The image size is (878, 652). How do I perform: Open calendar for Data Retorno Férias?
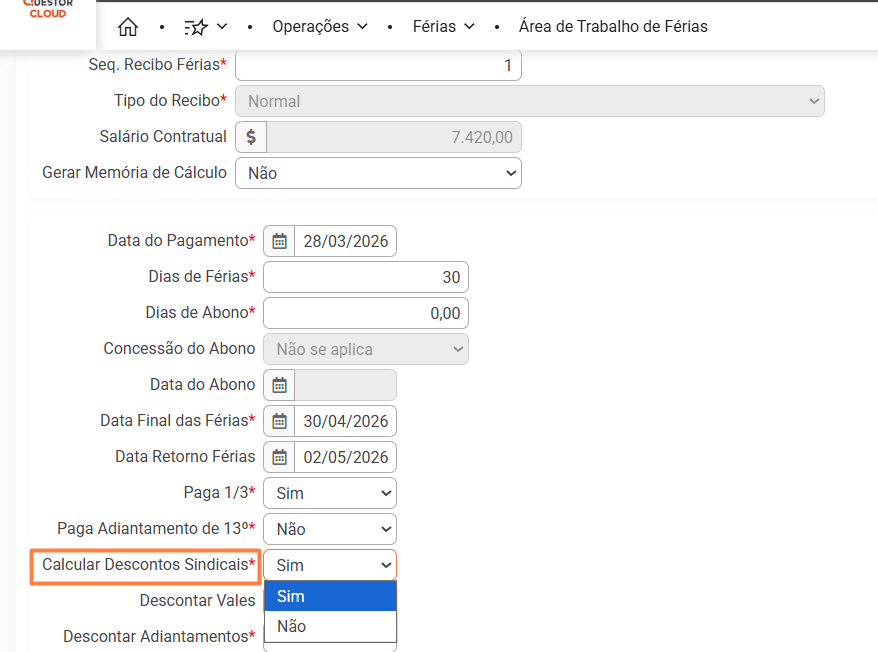tap(280, 457)
